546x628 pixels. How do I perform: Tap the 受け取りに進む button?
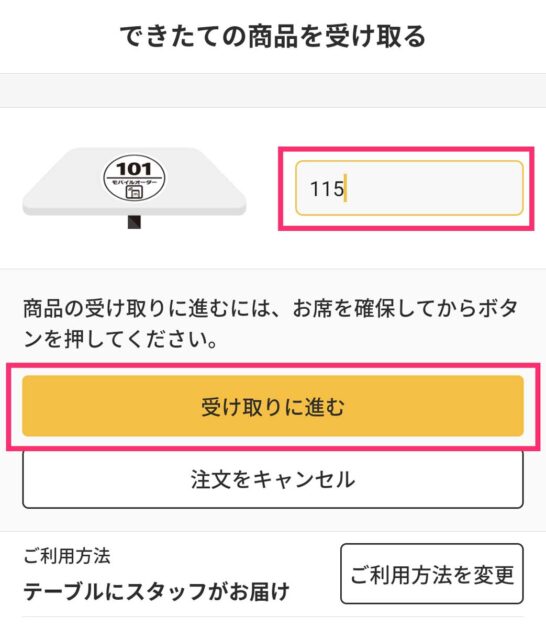pyautogui.click(x=273, y=406)
